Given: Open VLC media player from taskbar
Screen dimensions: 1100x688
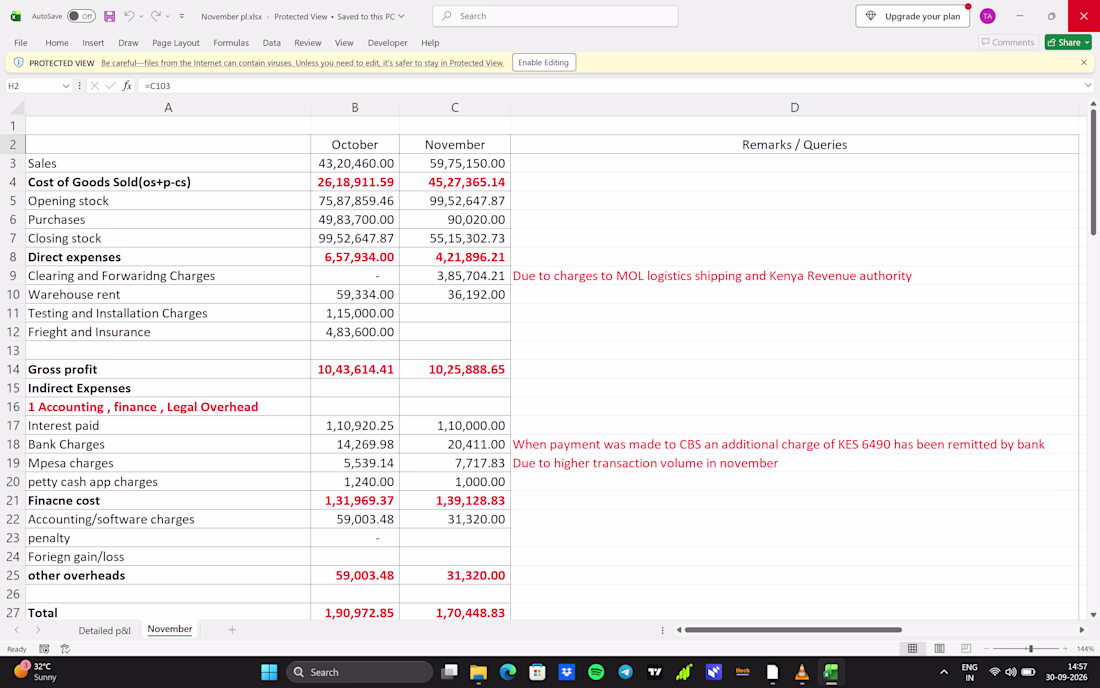Looking at the screenshot, I should click(801, 672).
